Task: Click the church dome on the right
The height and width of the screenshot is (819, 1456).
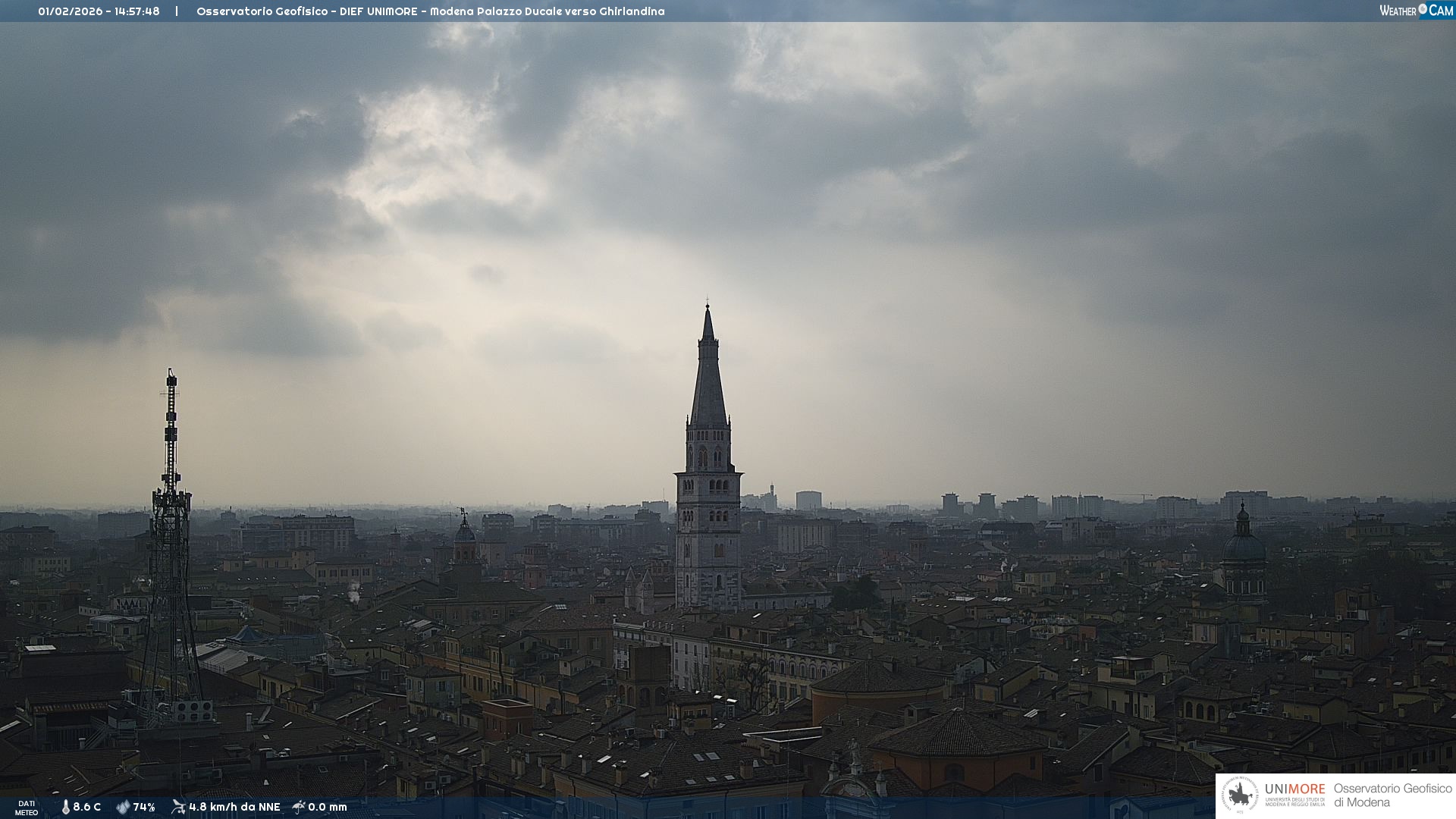Action: pyautogui.click(x=1244, y=548)
